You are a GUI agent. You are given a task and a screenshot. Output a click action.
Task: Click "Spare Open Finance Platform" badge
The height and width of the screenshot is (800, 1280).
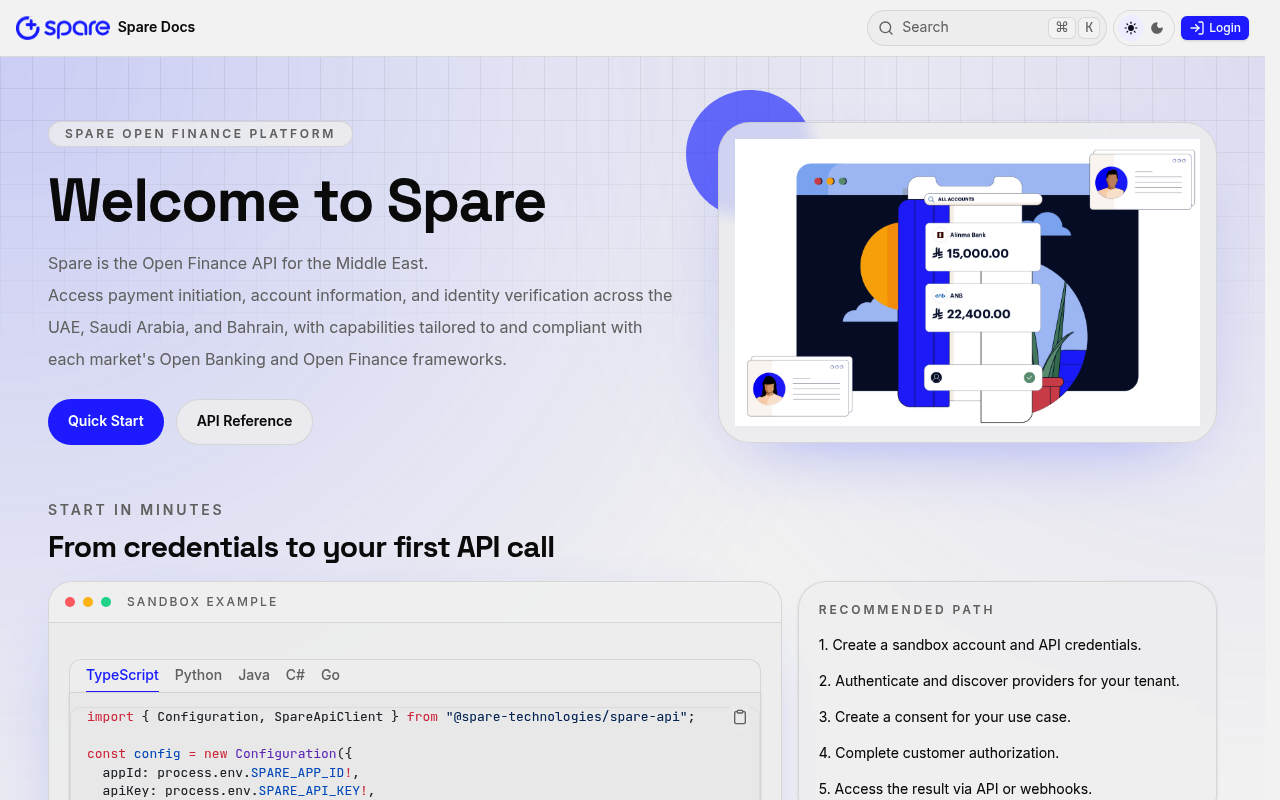click(x=200, y=134)
